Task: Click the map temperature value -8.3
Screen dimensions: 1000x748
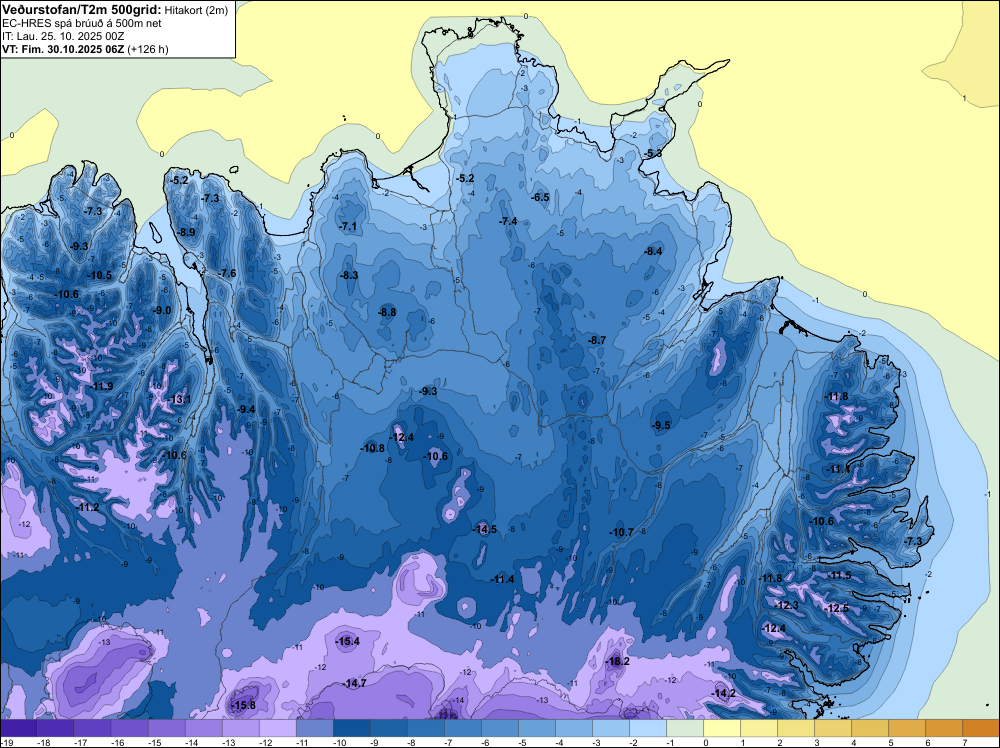Action: click(348, 275)
